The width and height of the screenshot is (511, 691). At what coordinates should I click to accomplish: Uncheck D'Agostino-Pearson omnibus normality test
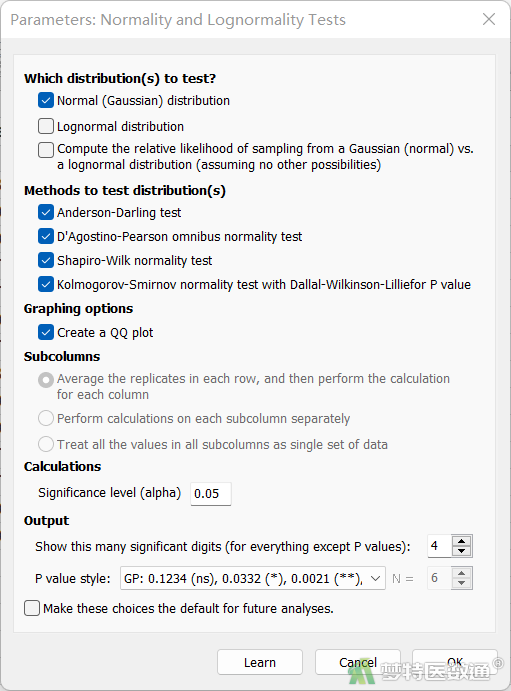[x=46, y=237]
